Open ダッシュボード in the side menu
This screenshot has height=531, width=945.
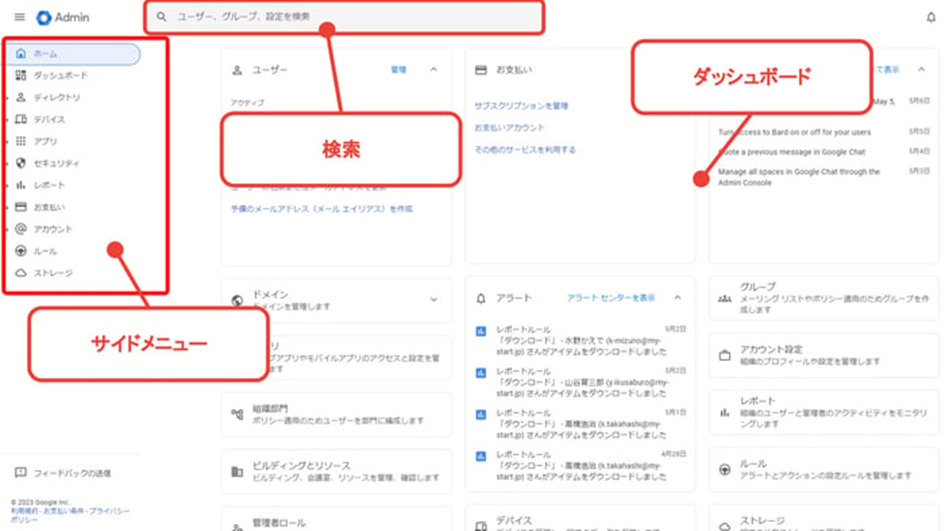pyautogui.click(x=60, y=76)
